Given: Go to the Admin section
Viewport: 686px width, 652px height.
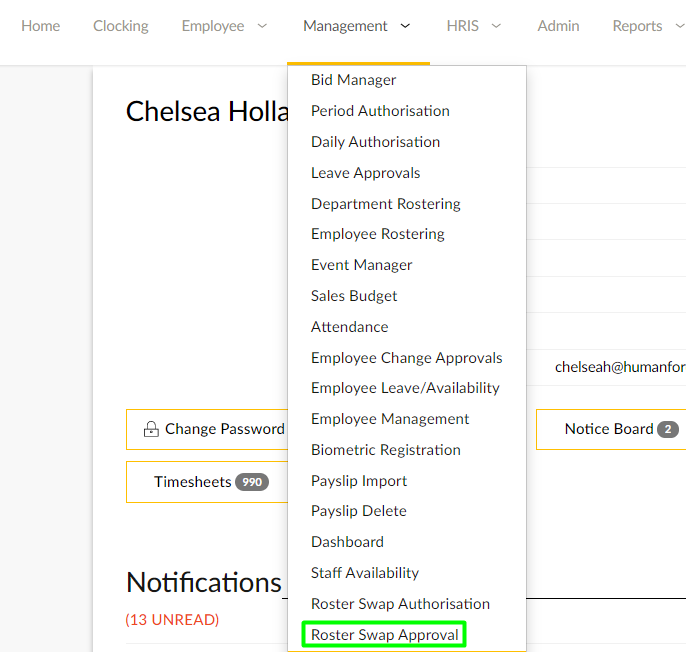Looking at the screenshot, I should 558,26.
